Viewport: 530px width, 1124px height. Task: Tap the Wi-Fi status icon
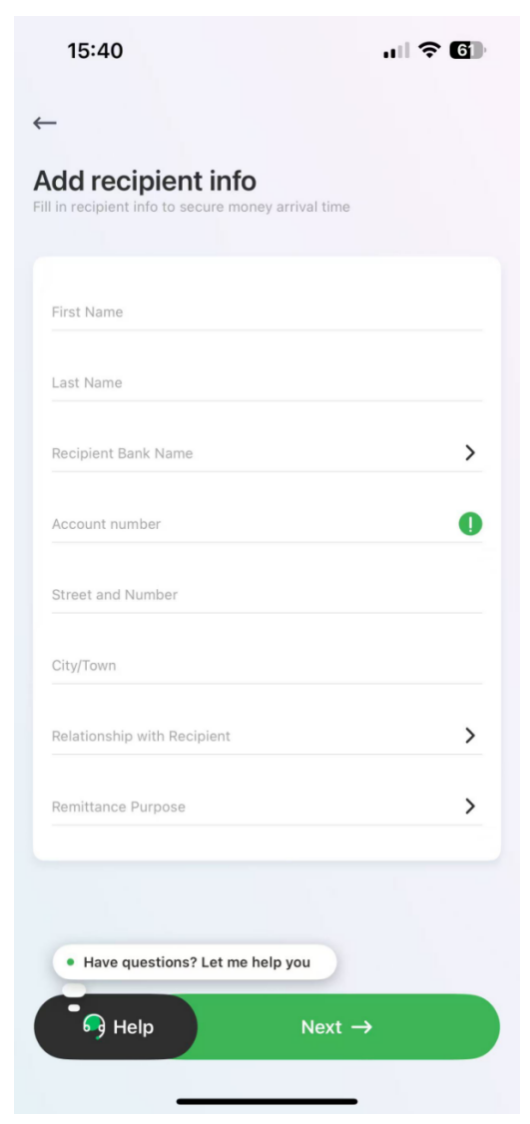coord(430,50)
